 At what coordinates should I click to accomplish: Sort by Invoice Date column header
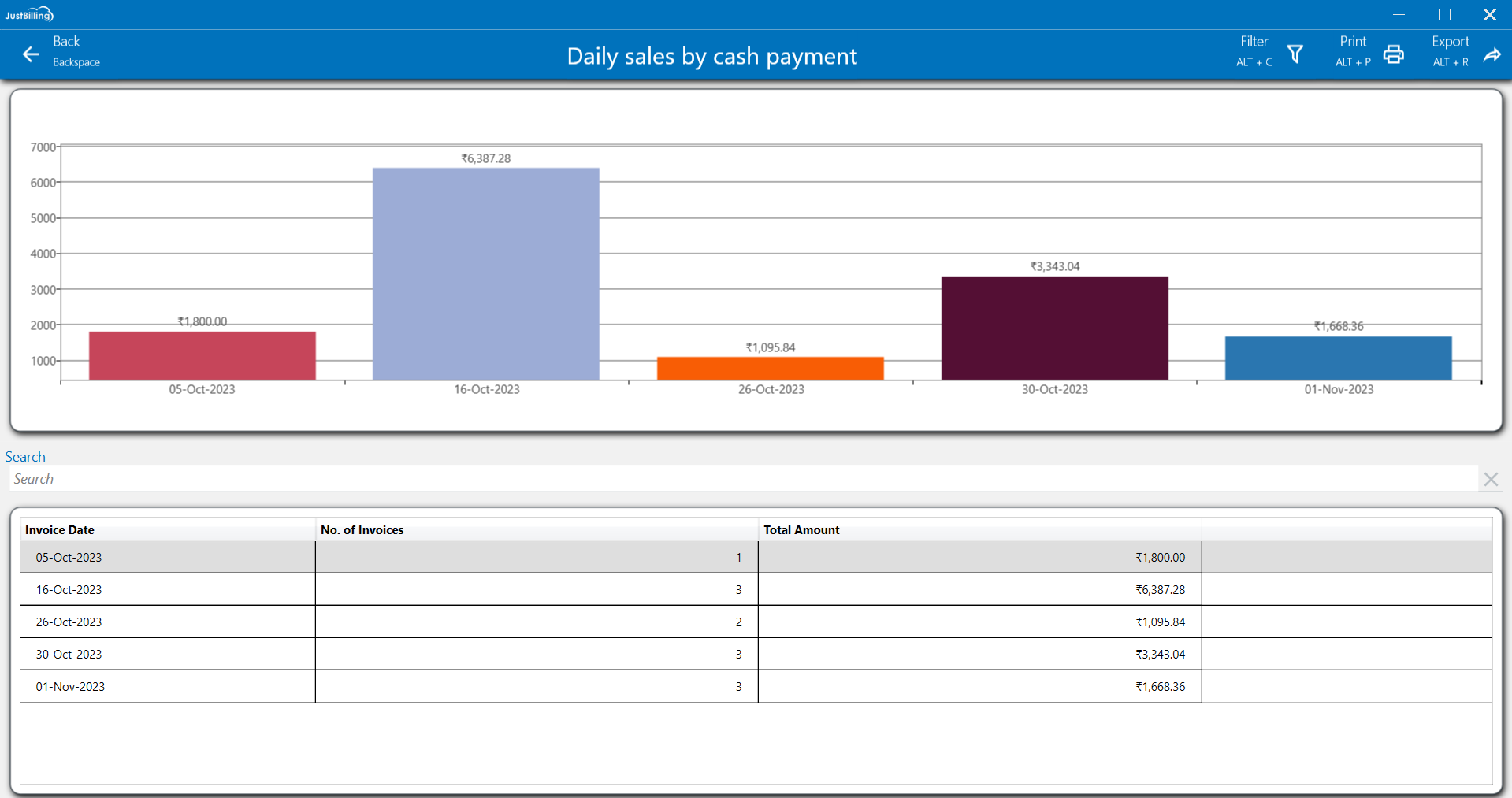(x=60, y=530)
